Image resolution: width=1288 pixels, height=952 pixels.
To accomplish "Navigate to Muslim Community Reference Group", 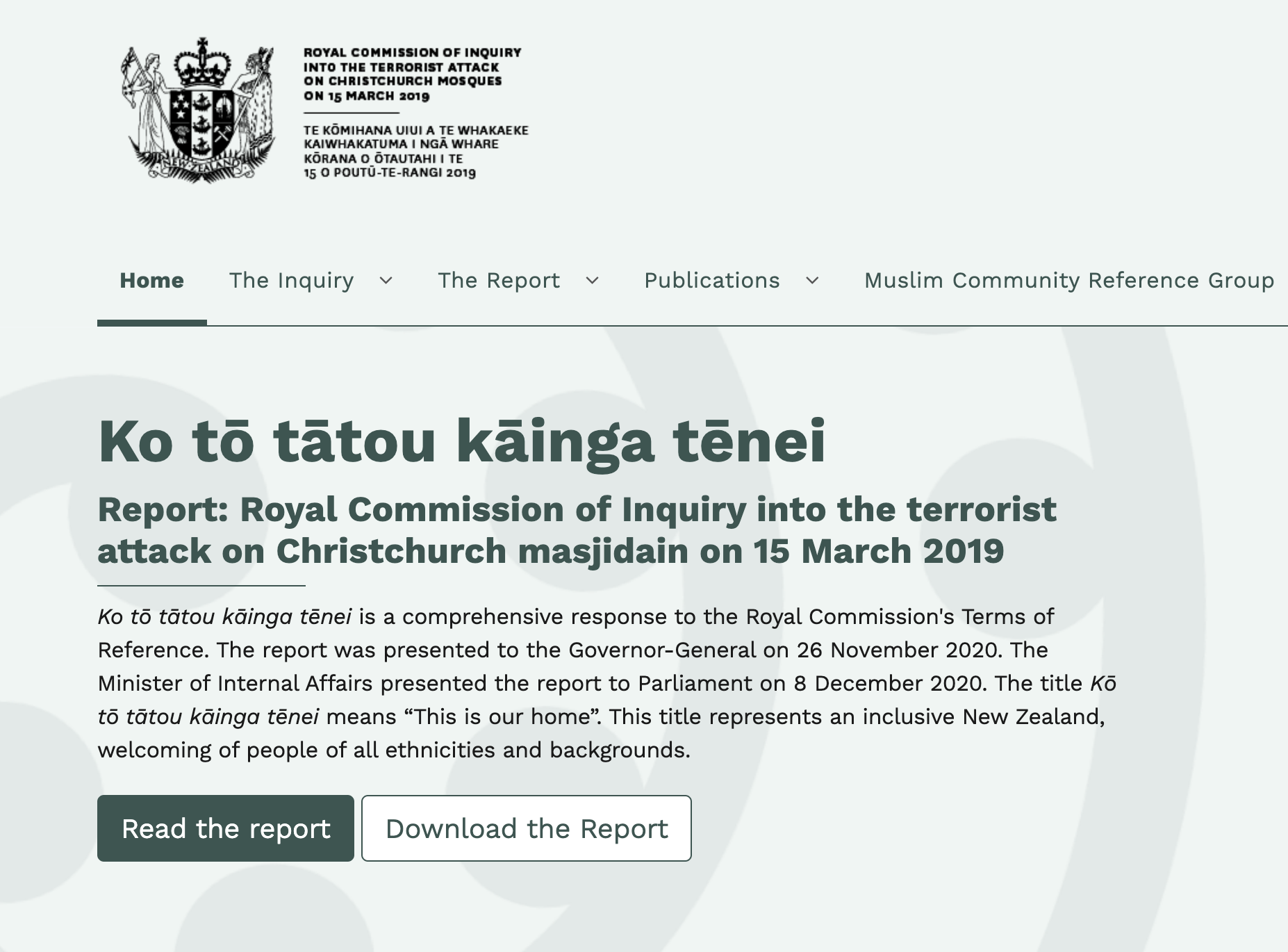I will [x=1068, y=280].
